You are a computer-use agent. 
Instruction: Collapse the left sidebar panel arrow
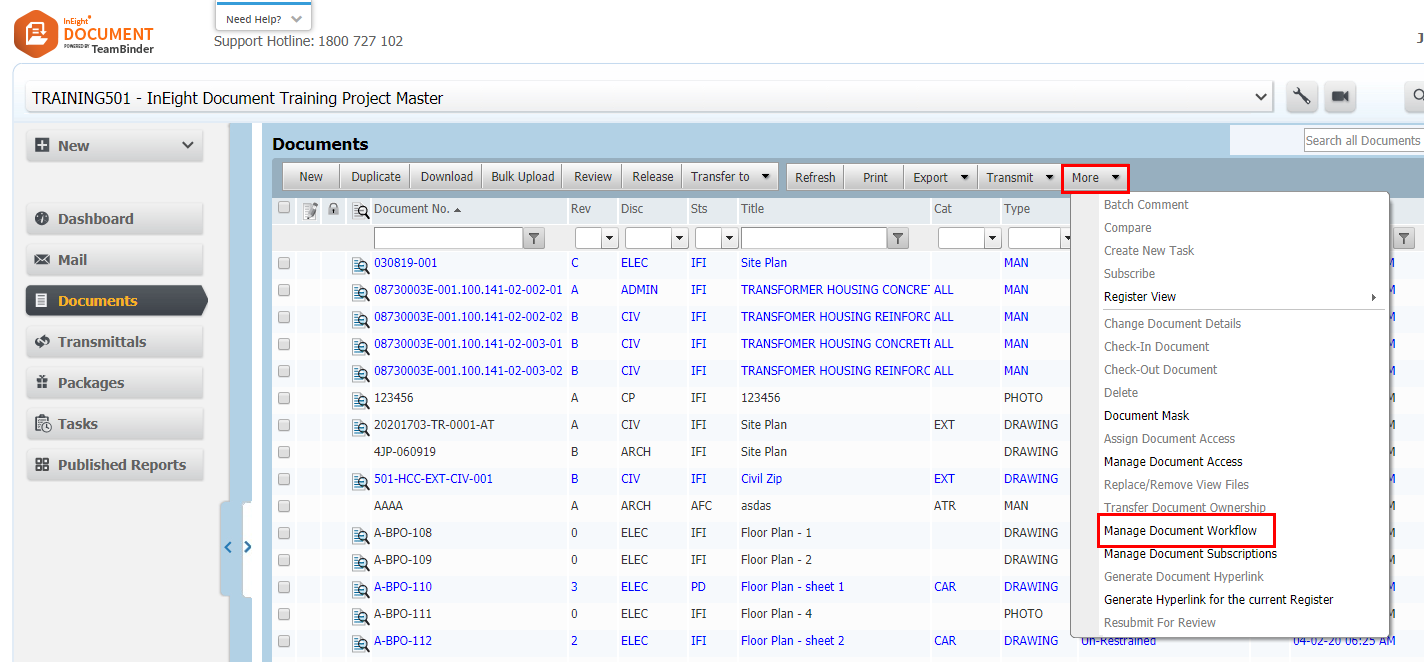coord(228,547)
